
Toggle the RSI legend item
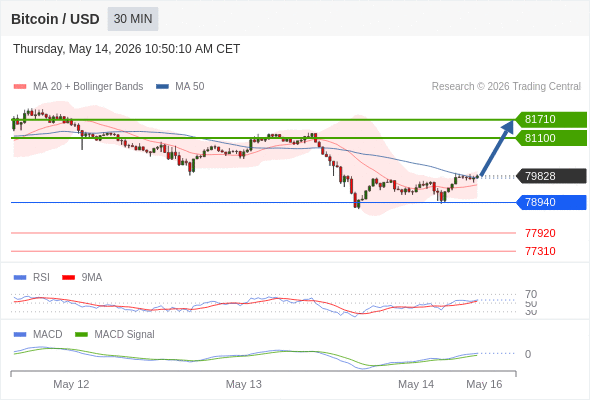point(32,277)
